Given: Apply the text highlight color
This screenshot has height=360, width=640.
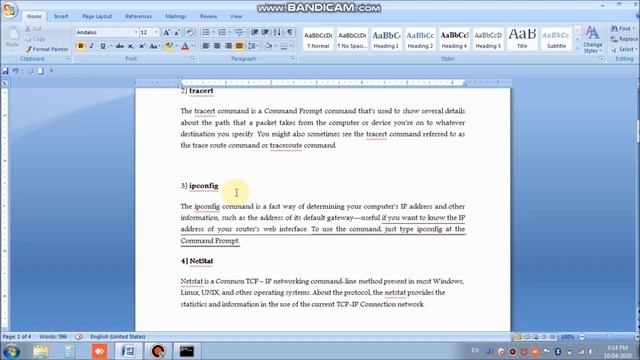Looking at the screenshot, I should 168,46.
